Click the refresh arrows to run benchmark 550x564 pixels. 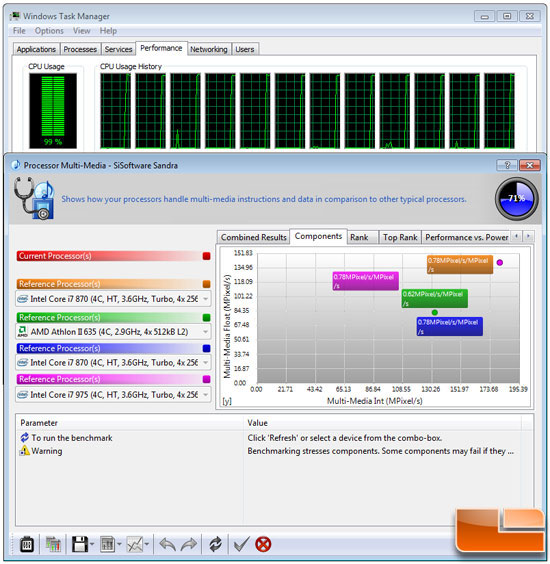(215, 544)
